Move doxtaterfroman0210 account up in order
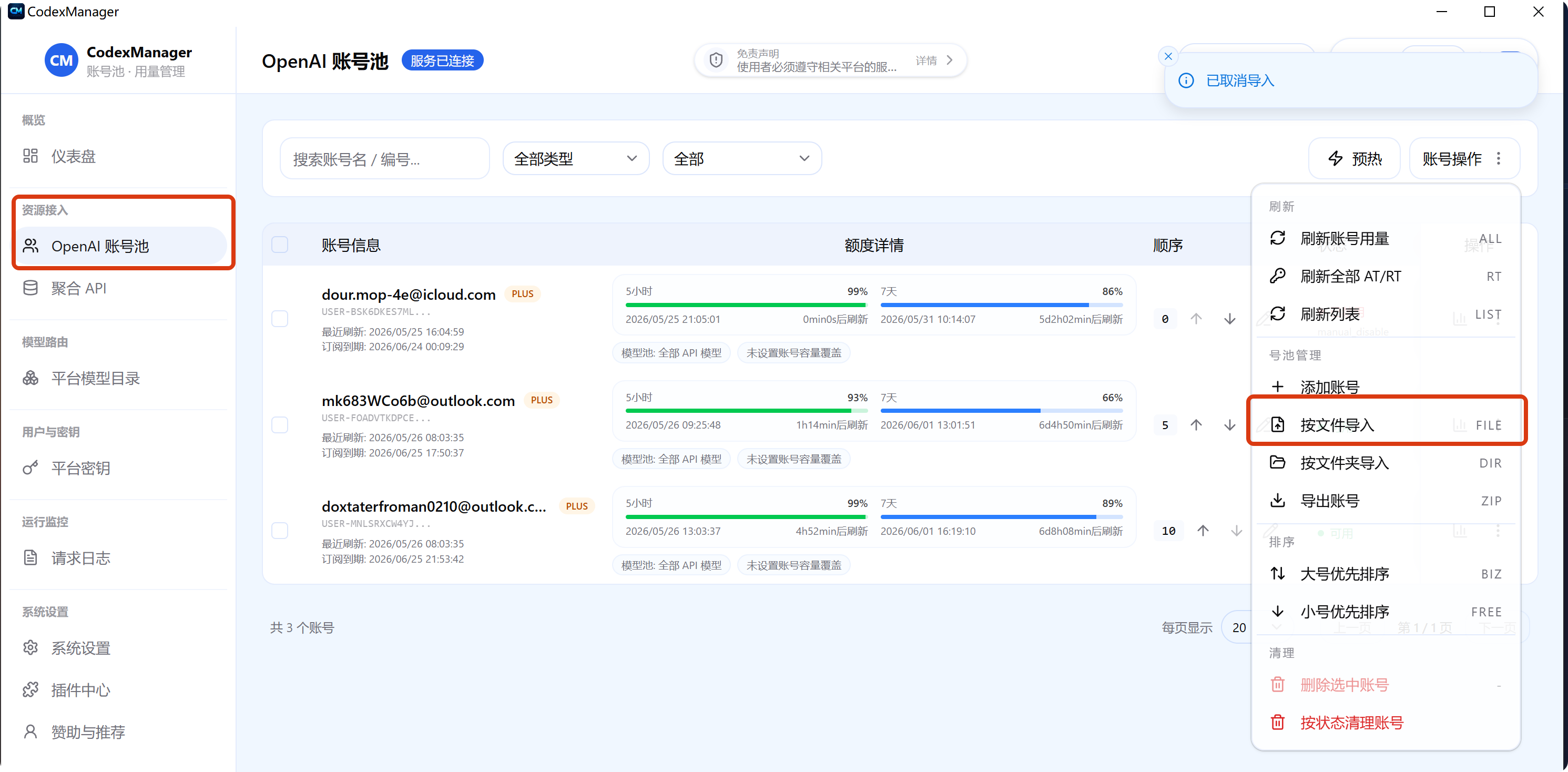1568x772 pixels. 1203,530
